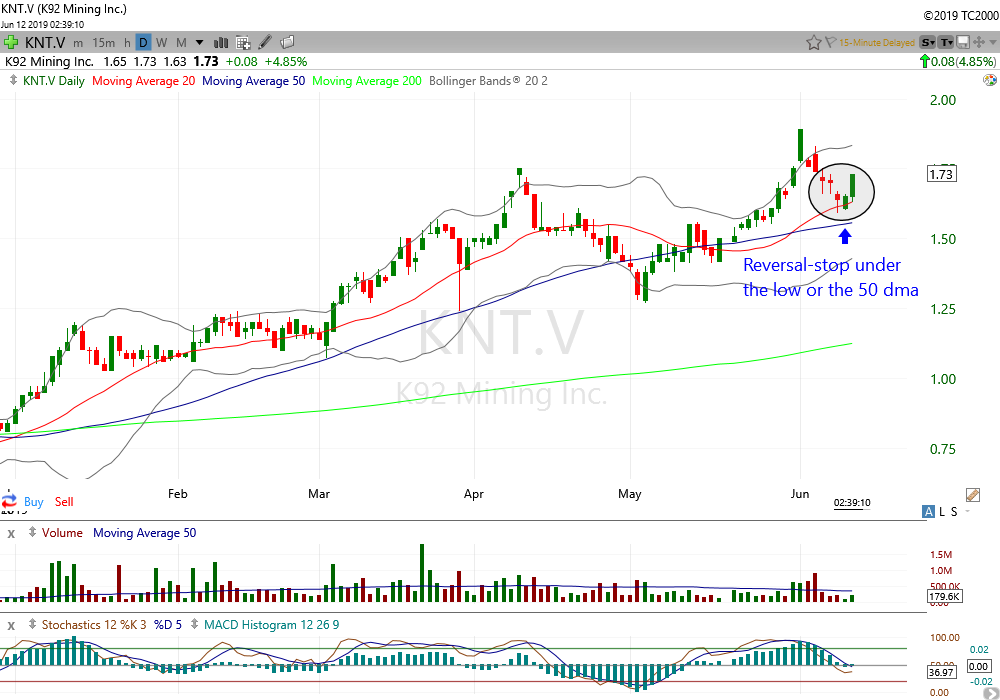Image resolution: width=1000 pixels, height=700 pixels.
Task: Click the KNT.V Daily plot label
Action: point(54,81)
